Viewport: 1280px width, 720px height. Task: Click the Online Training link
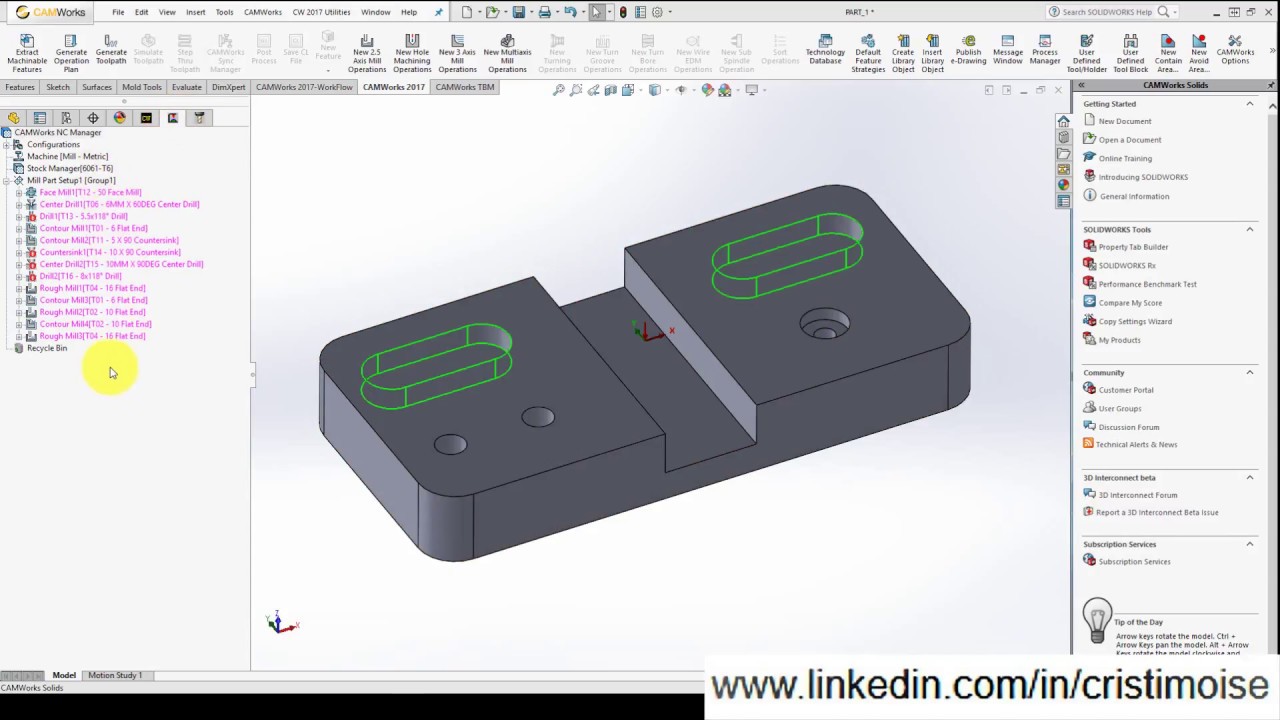pyautogui.click(x=1125, y=159)
